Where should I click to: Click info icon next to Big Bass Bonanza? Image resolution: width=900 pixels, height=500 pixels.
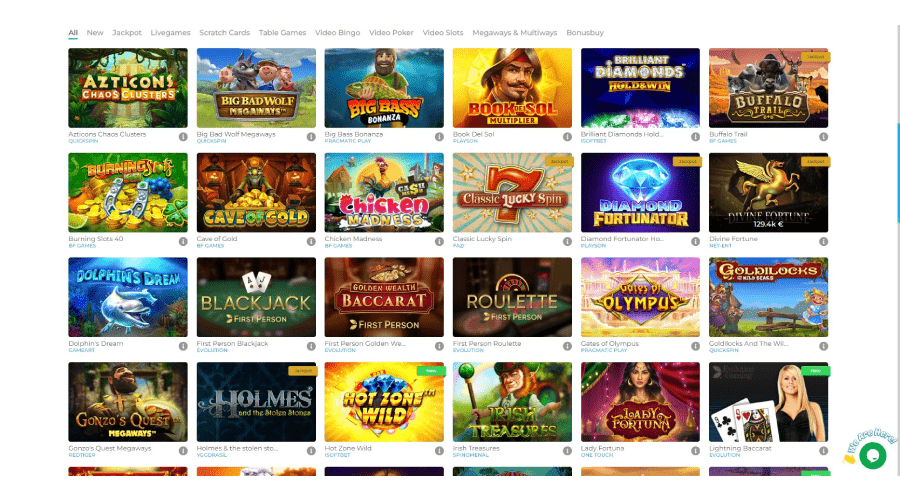[439, 137]
